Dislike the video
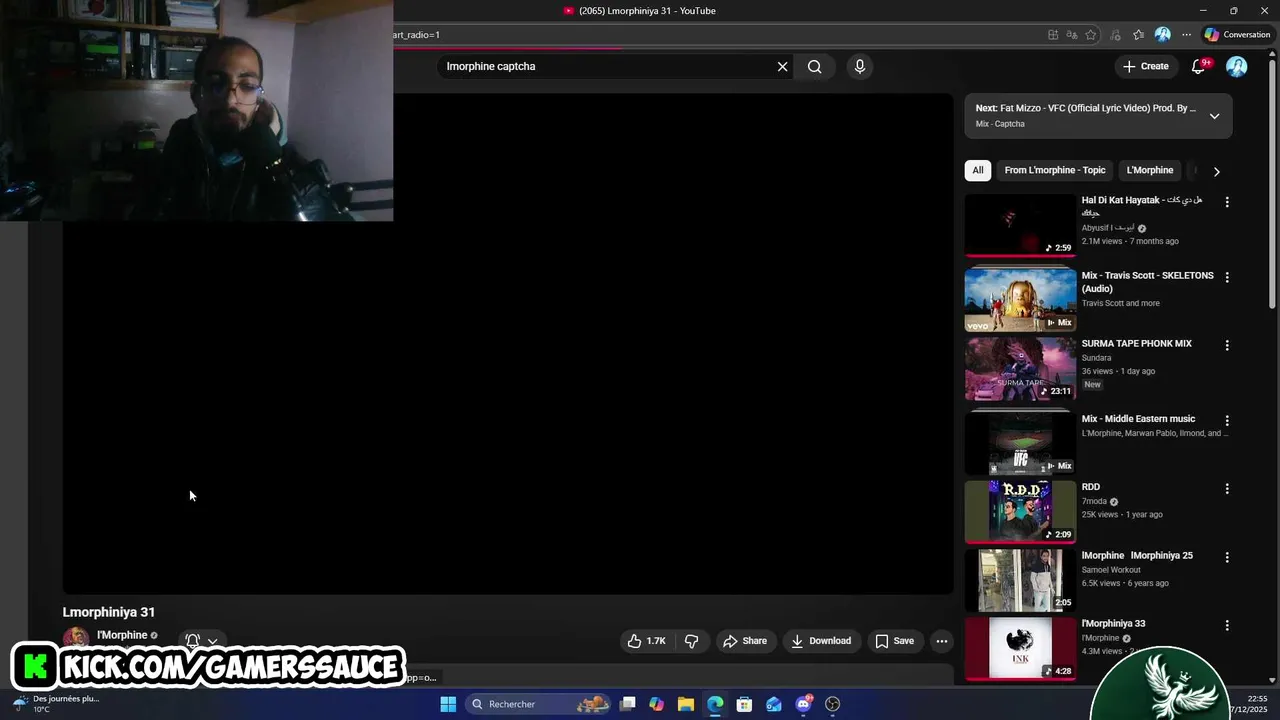Image resolution: width=1280 pixels, height=720 pixels. [691, 641]
